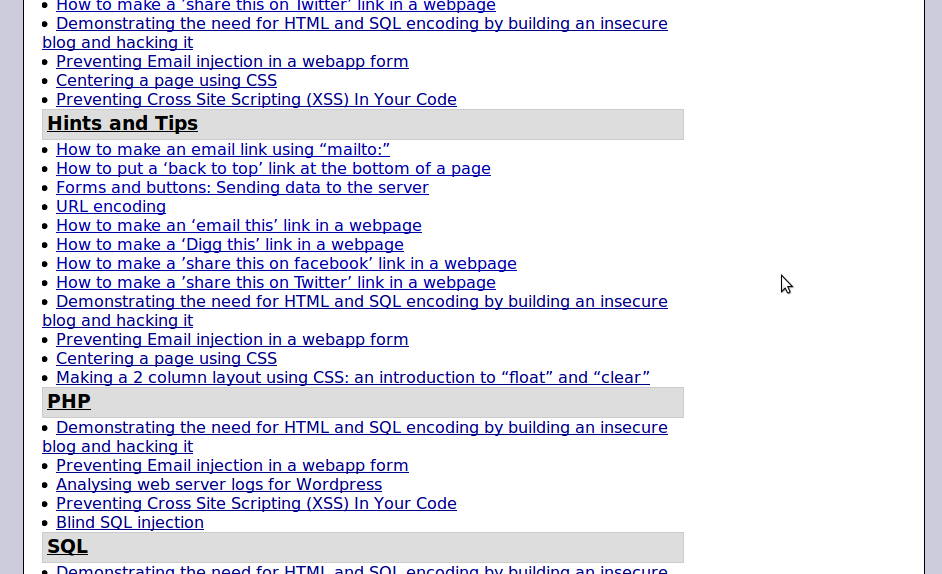Click 'Forms and buttons: Sending data to the server'

tap(243, 188)
